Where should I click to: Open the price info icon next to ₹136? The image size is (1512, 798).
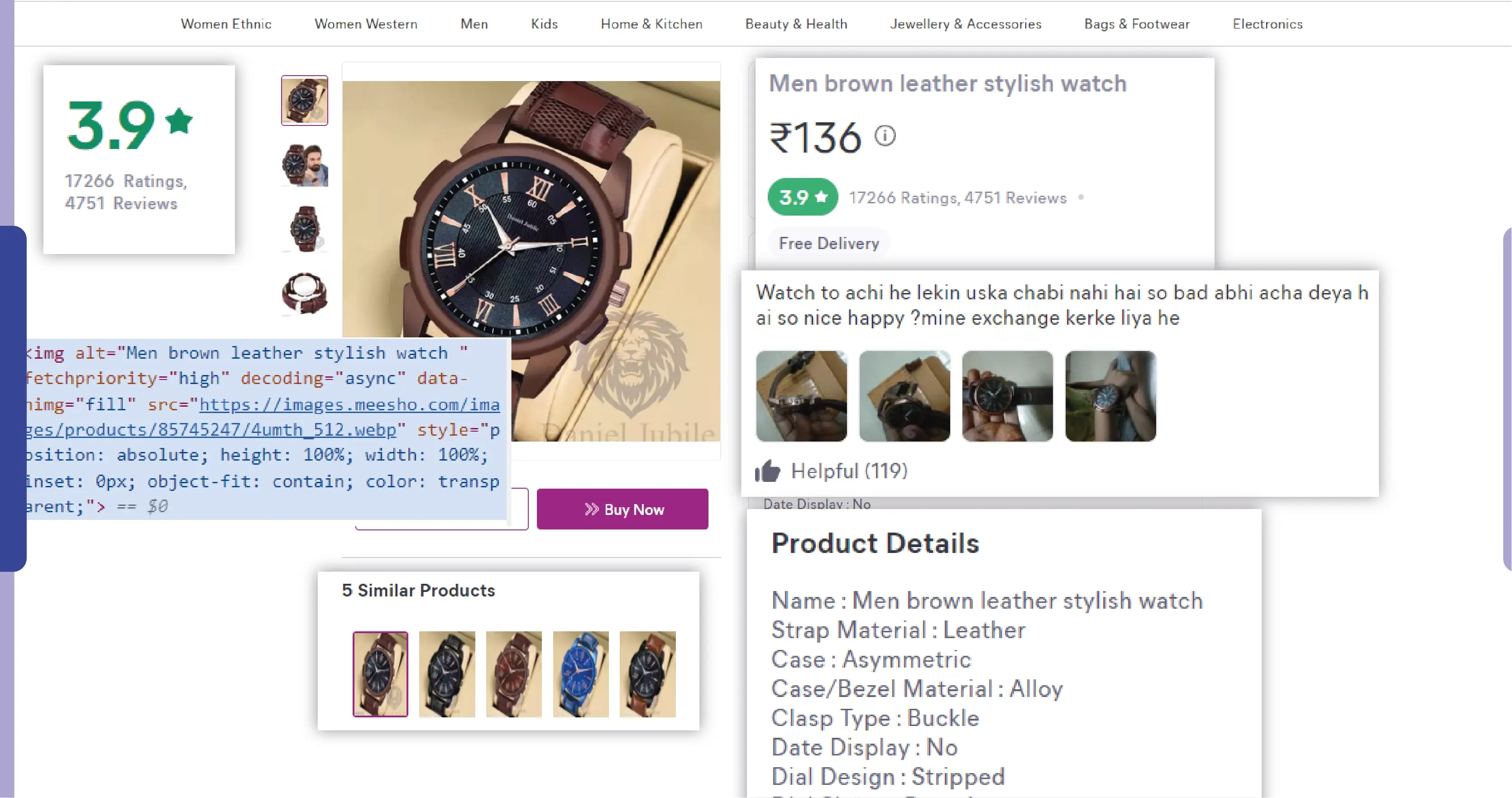point(885,136)
